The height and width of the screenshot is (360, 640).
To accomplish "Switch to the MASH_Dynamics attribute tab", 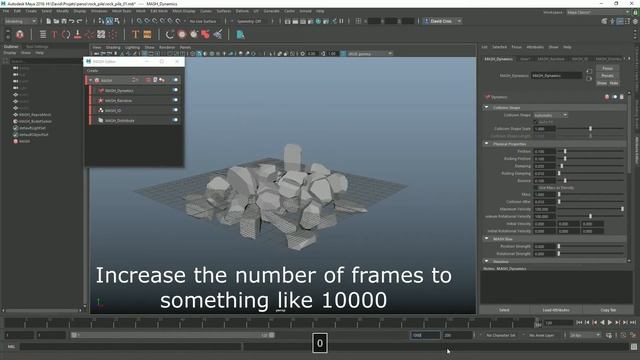I will click(x=498, y=59).
